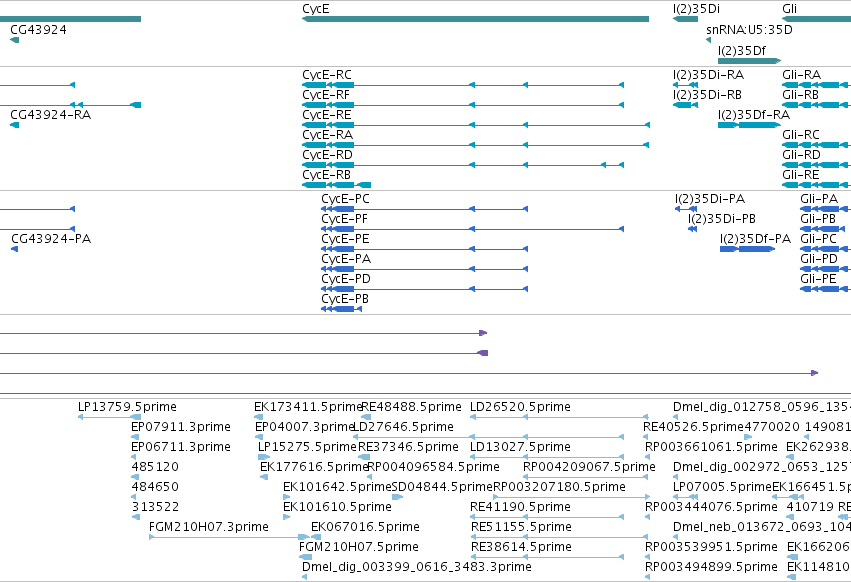Click EK177616.5prime EST label
Screen dimensions: 851x582
(314, 467)
